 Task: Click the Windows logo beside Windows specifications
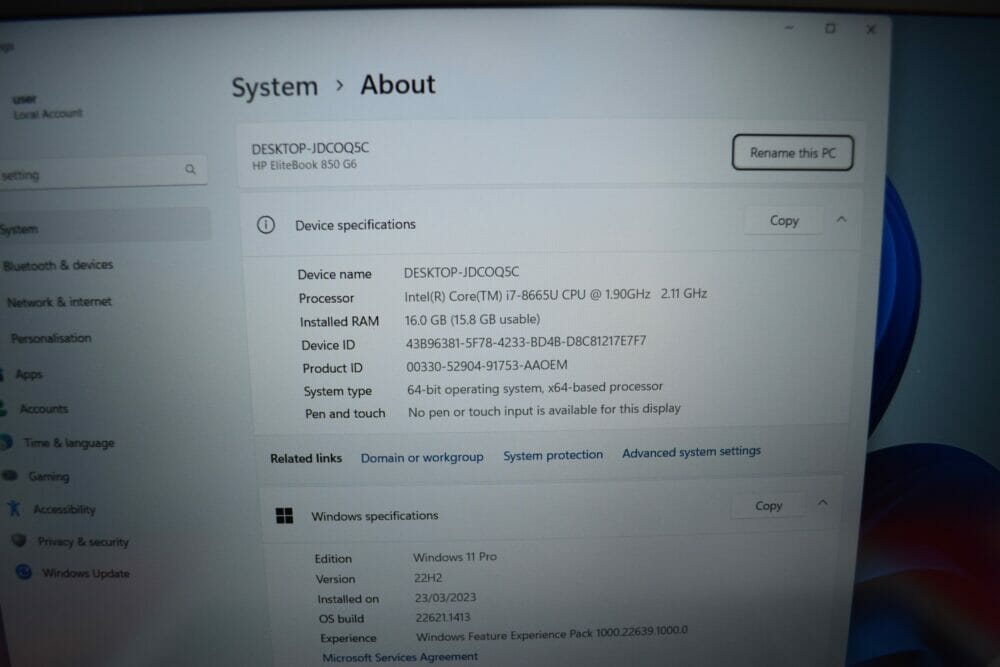pyautogui.click(x=284, y=515)
